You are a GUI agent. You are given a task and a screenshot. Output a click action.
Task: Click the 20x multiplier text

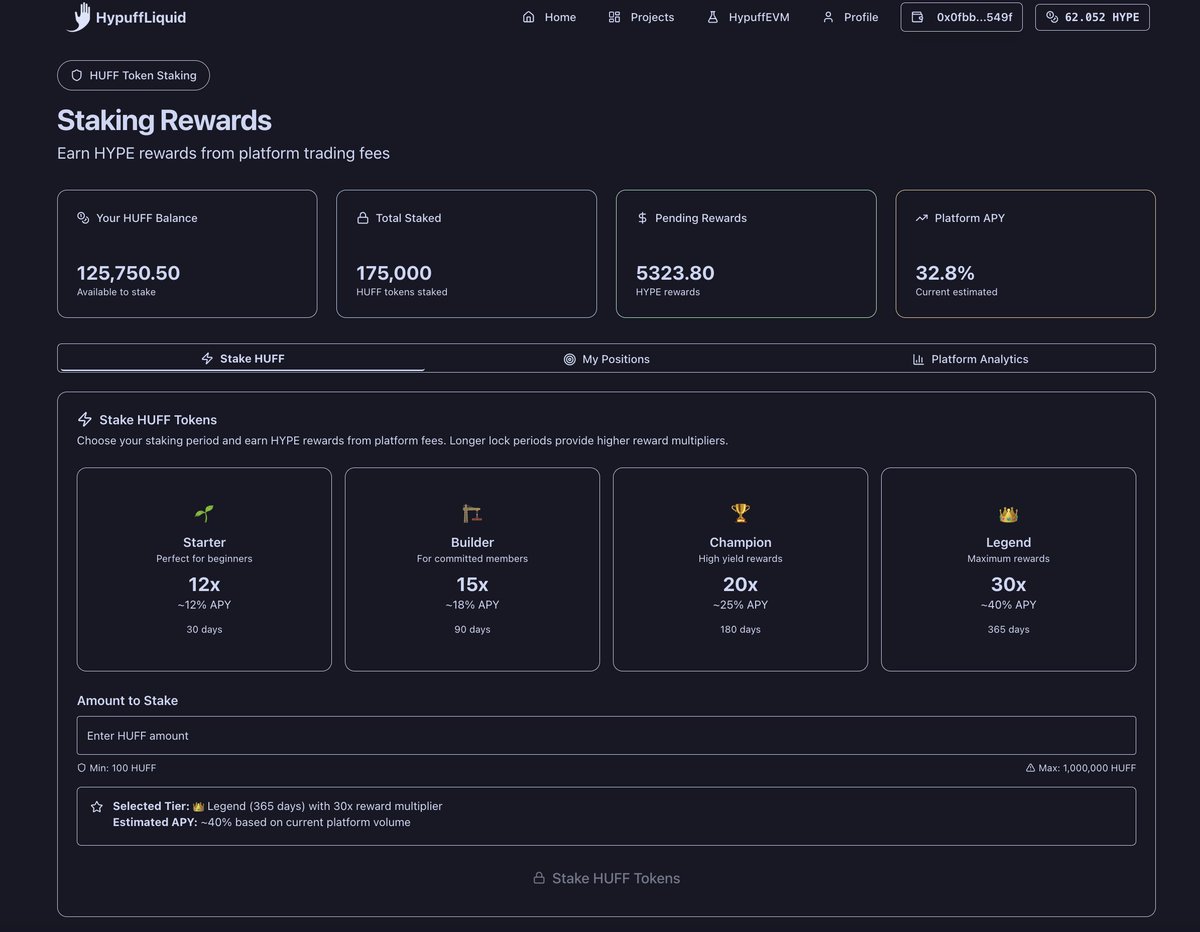click(740, 584)
